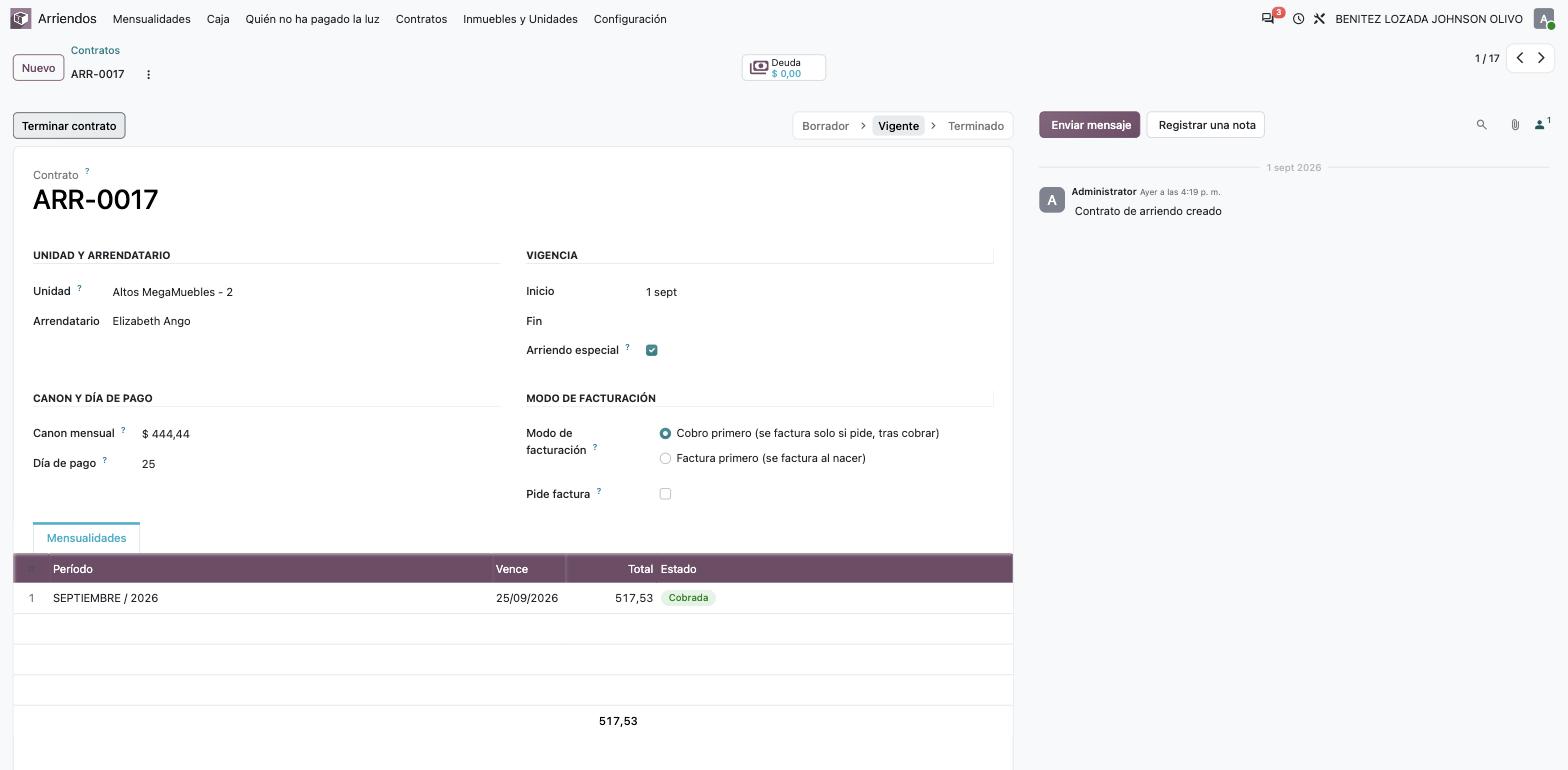Uncheck the Arriendo especial checkbox
The image size is (1568, 770).
[652, 350]
